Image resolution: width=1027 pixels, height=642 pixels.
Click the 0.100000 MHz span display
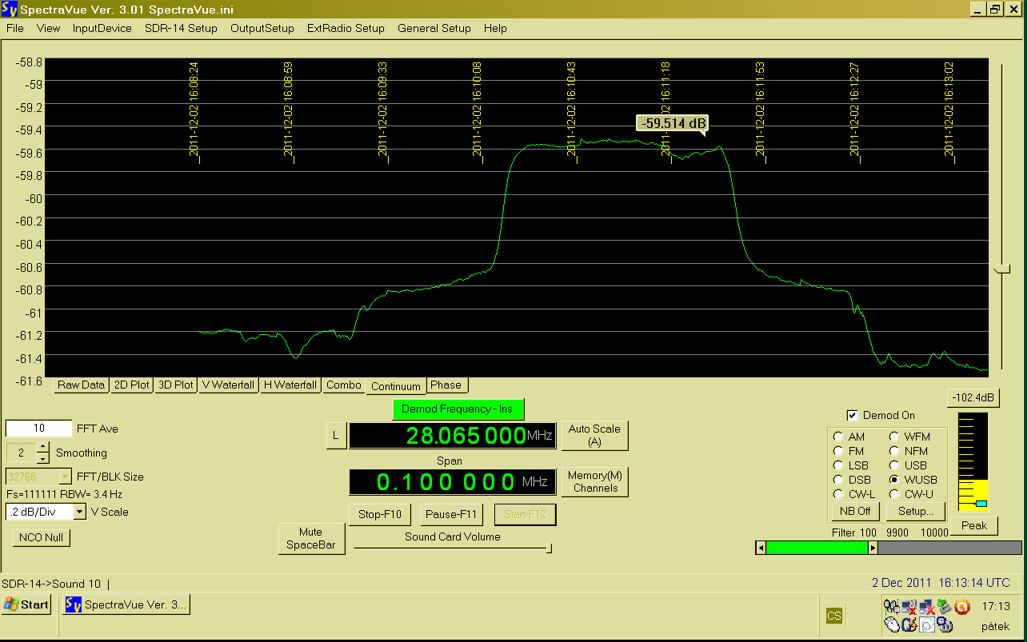(452, 482)
